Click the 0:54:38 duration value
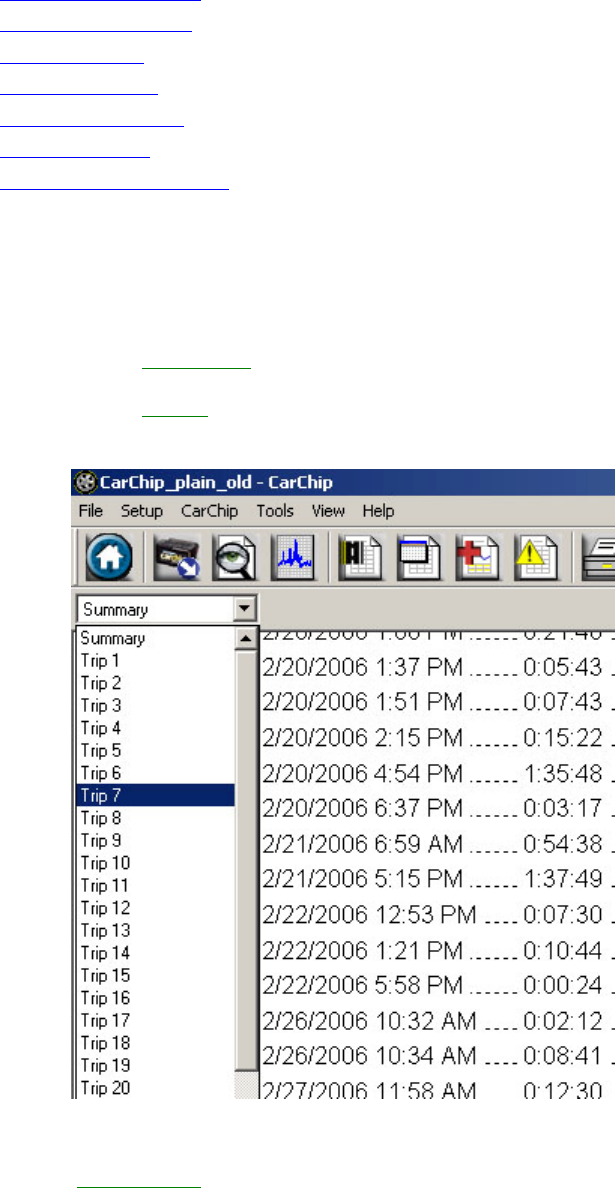 click(x=563, y=843)
